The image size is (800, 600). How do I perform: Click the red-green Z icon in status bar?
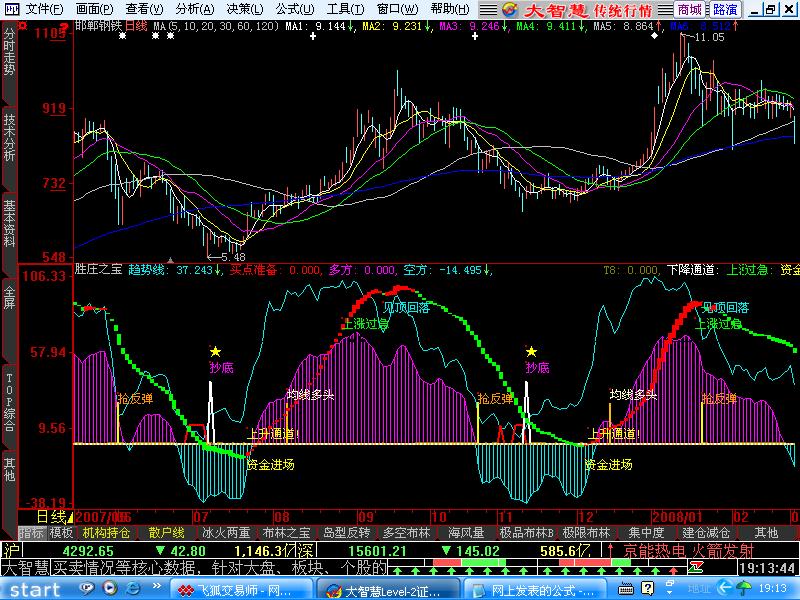coord(695,567)
